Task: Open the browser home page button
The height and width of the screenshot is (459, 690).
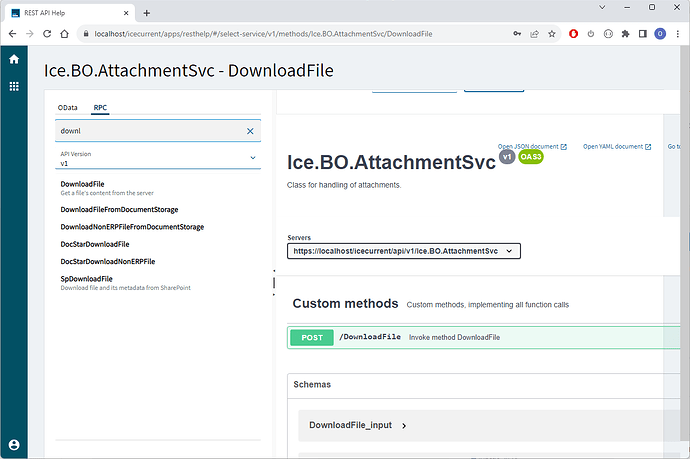Action: click(64, 34)
